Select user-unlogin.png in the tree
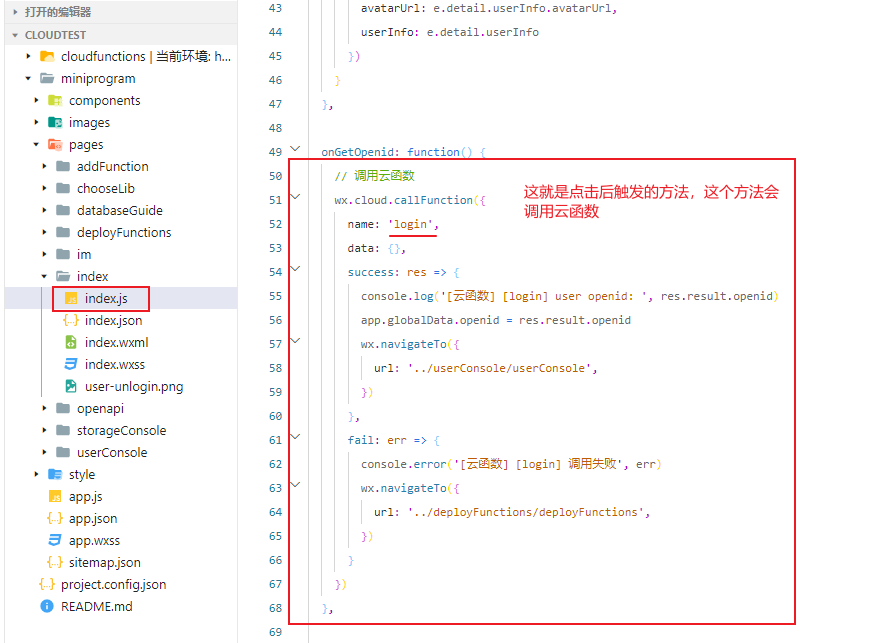The height and width of the screenshot is (643, 872). pyautogui.click(x=134, y=387)
